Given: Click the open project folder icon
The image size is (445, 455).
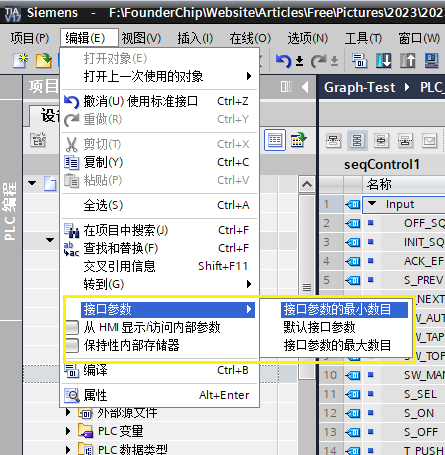Looking at the screenshot, I should pos(44,61).
